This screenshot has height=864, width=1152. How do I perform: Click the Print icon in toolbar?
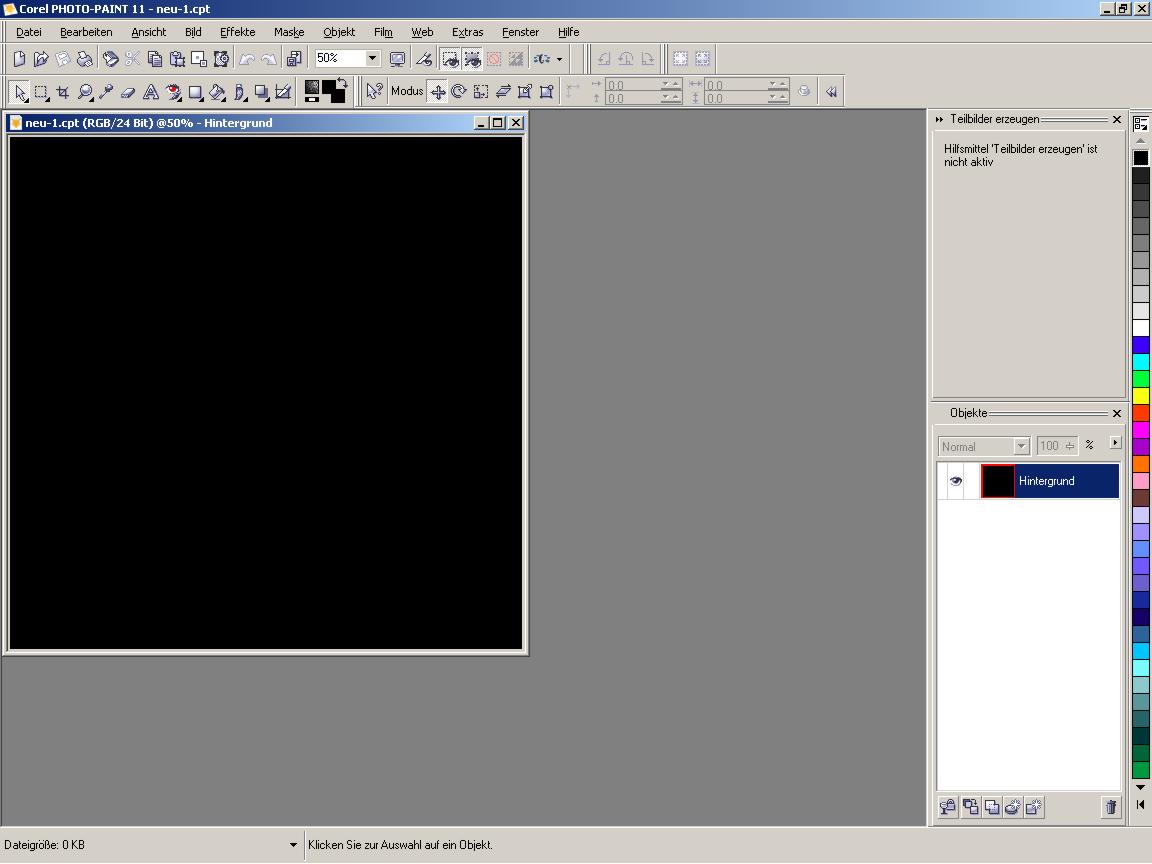85,59
